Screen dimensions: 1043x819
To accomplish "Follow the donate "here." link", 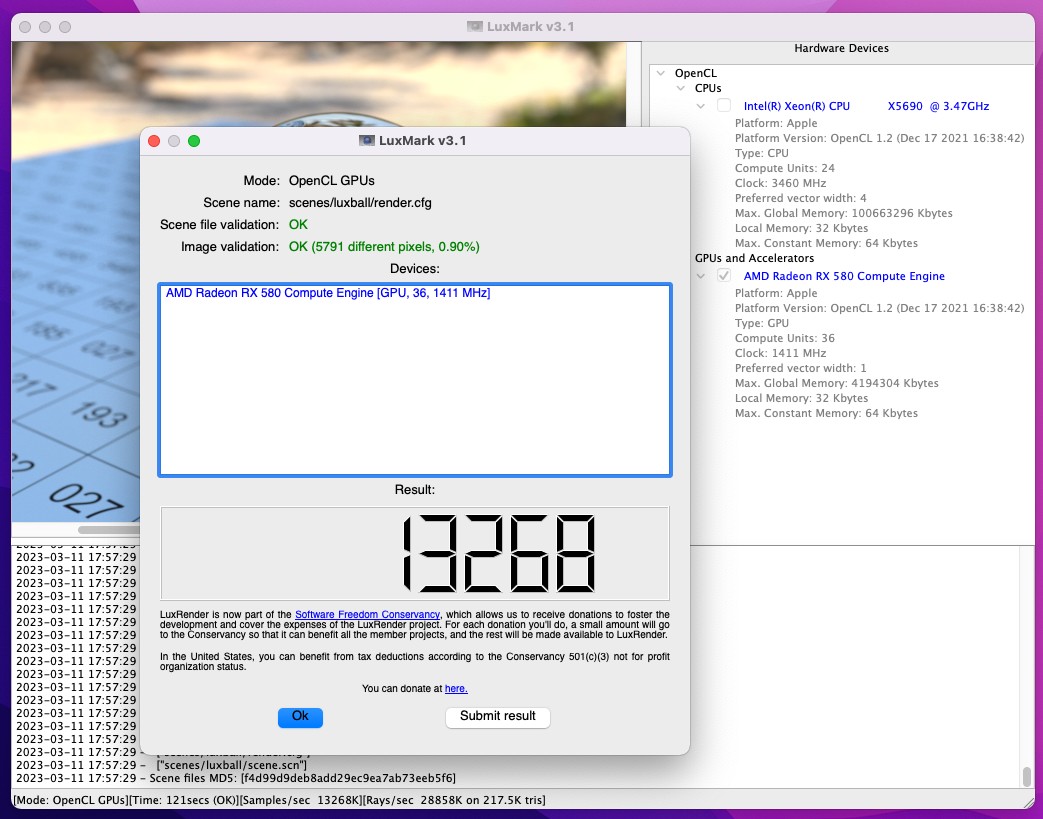I will point(456,689).
